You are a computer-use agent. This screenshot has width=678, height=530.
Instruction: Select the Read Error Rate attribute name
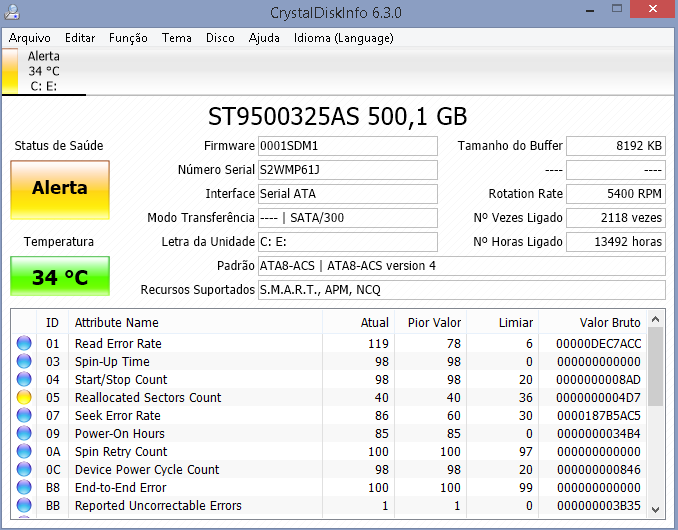(x=118, y=344)
